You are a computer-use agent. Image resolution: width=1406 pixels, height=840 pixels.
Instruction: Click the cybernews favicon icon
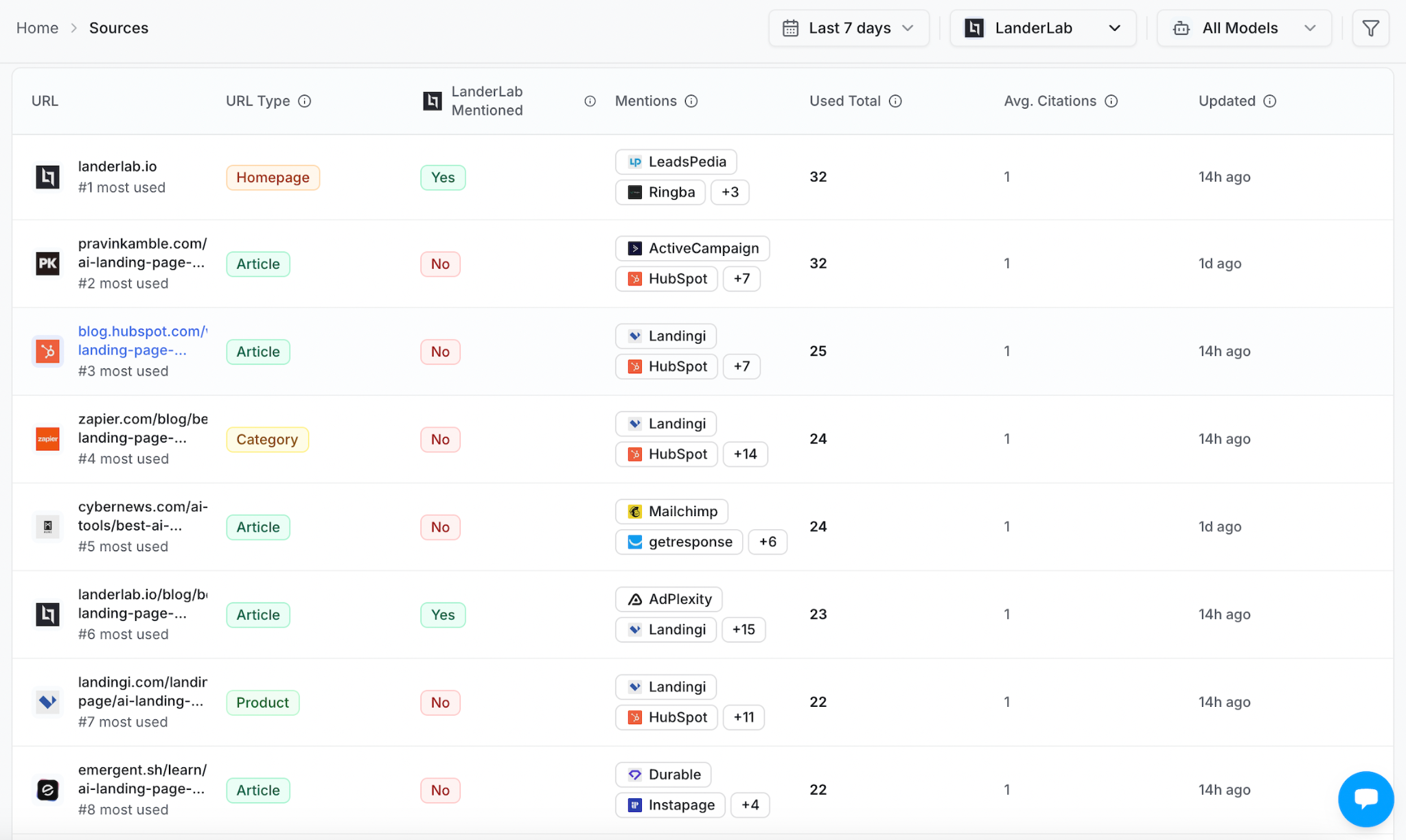coord(47,526)
